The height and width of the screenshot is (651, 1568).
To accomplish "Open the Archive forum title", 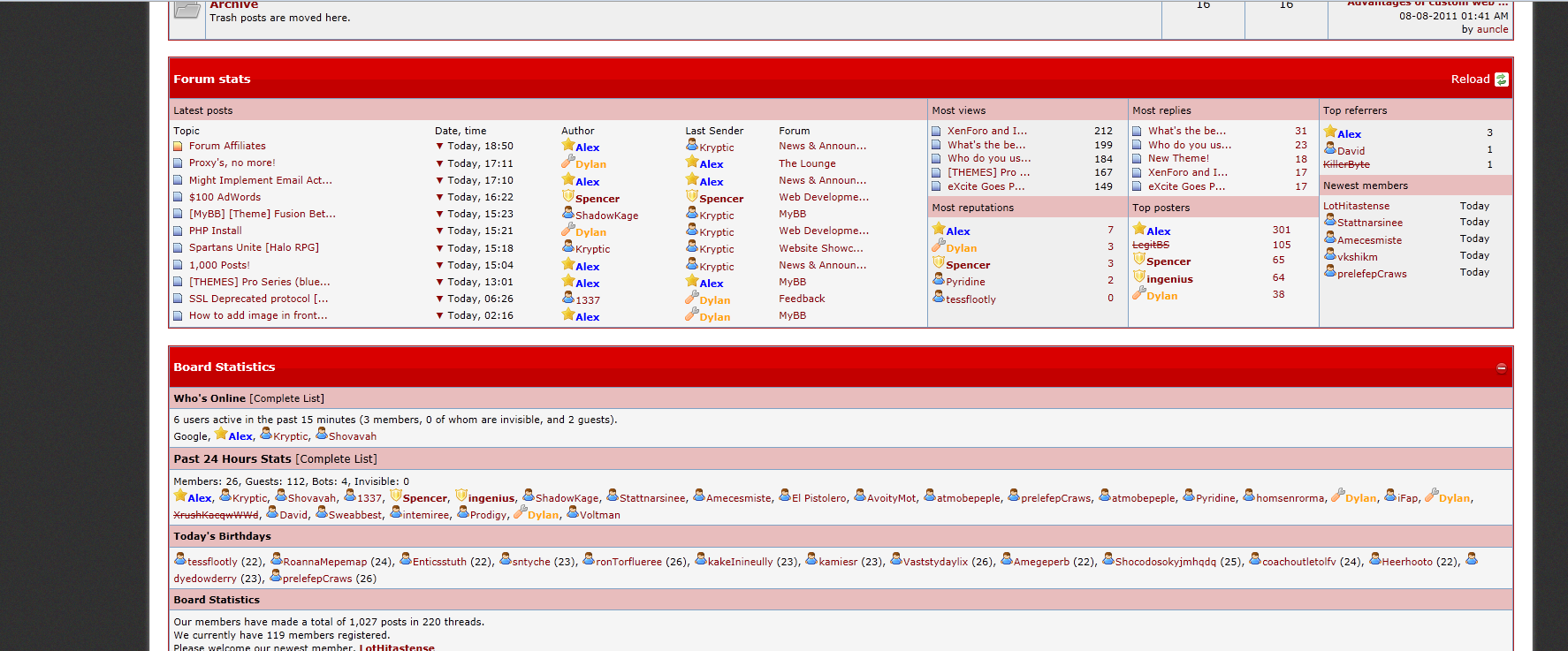I will coord(233,5).
